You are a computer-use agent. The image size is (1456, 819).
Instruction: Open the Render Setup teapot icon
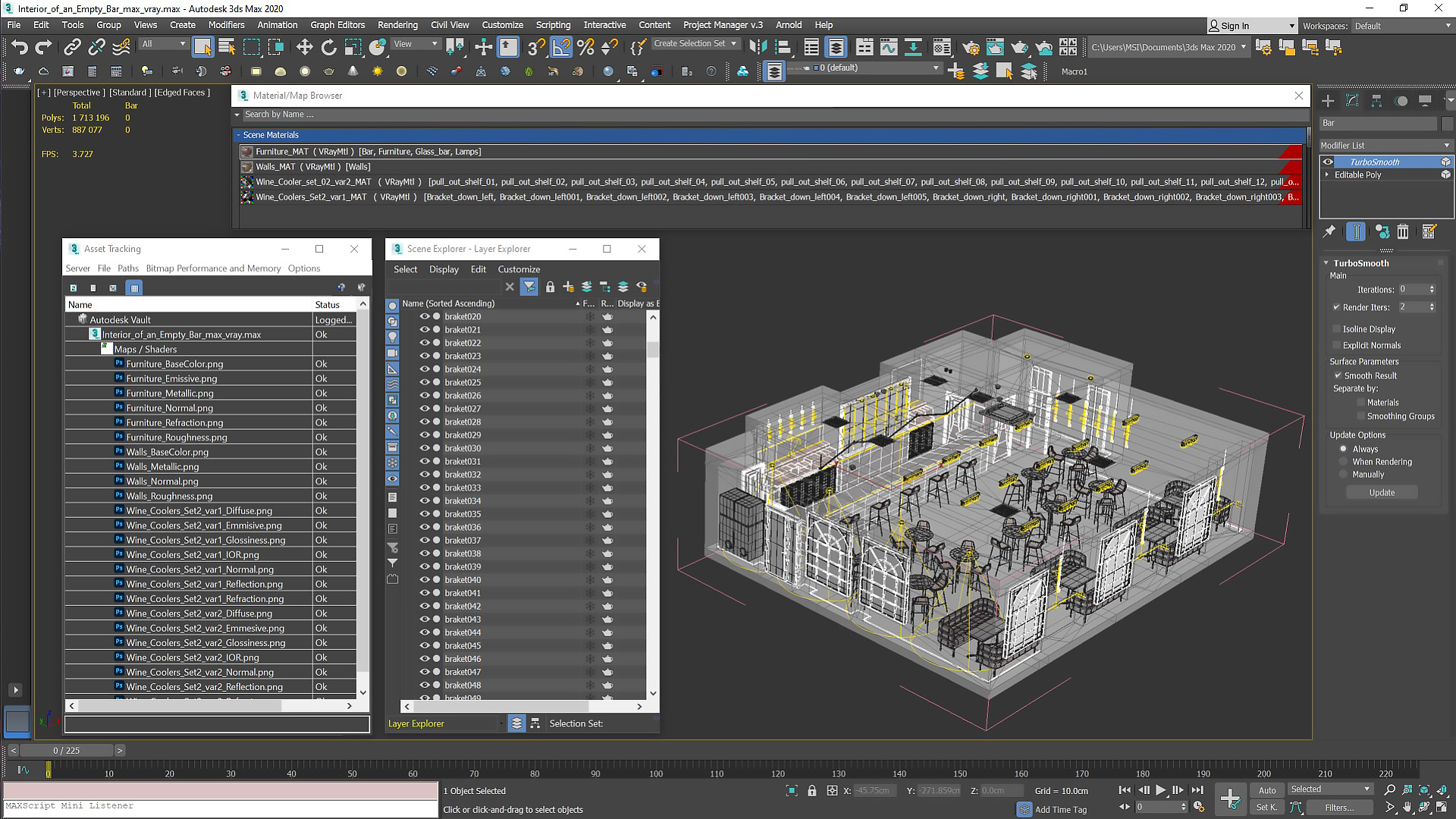971,48
